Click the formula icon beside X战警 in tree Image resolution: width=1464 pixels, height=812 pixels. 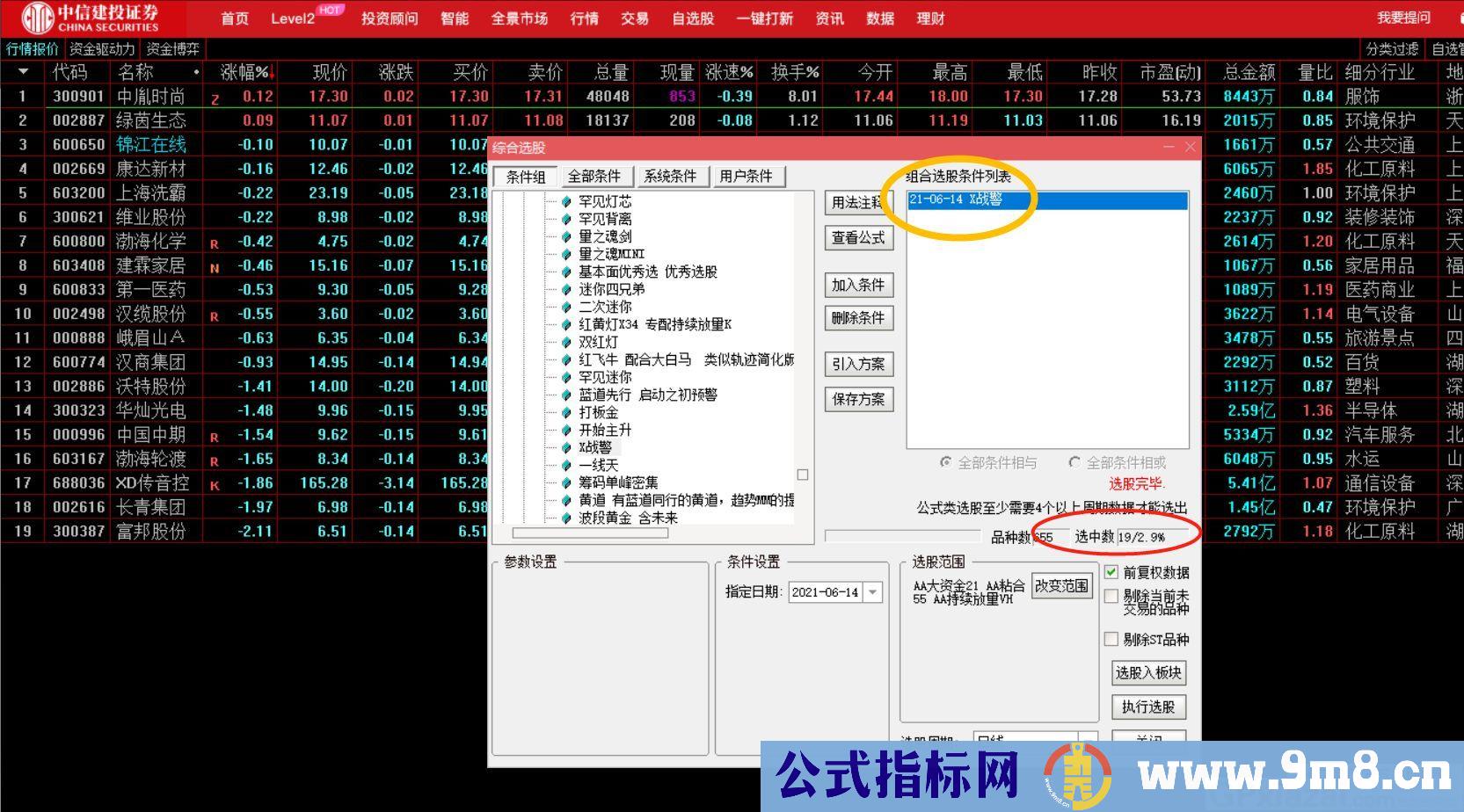point(566,447)
